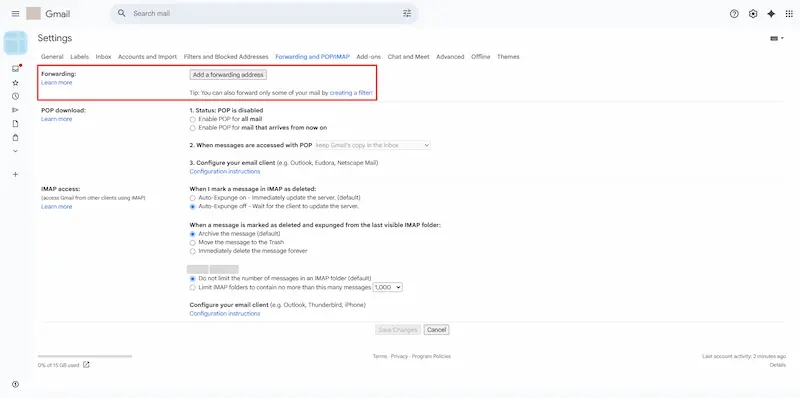Click the bottom-left circular sidebar icon
This screenshot has width=800, height=398.
coord(15,384)
